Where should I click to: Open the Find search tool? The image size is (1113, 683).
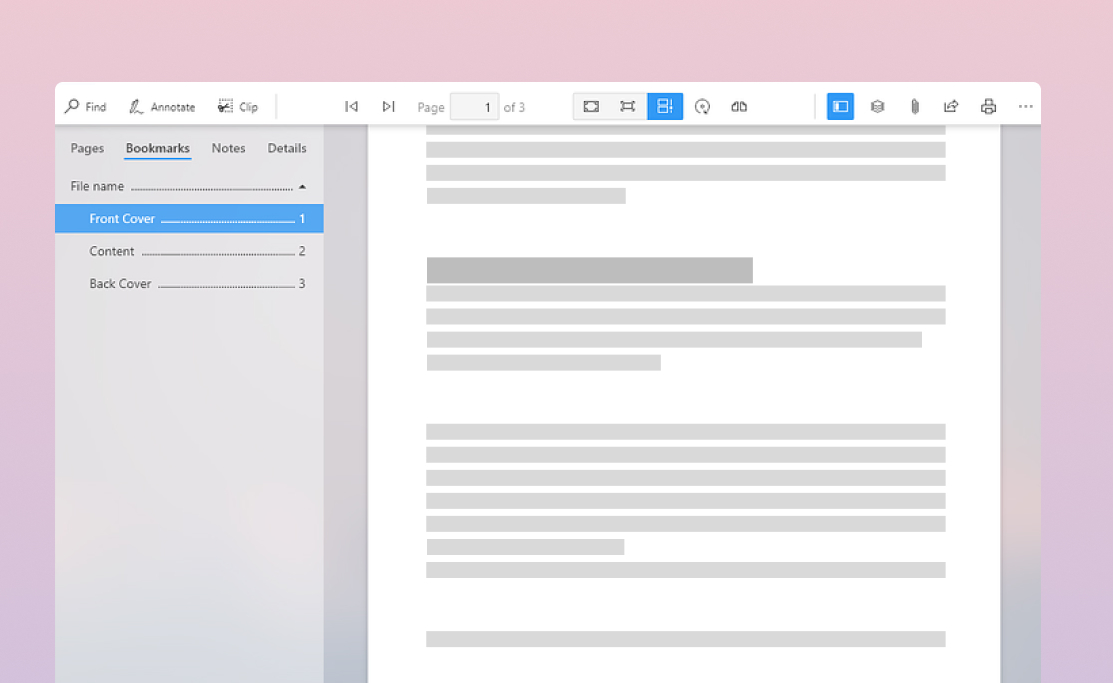86,106
